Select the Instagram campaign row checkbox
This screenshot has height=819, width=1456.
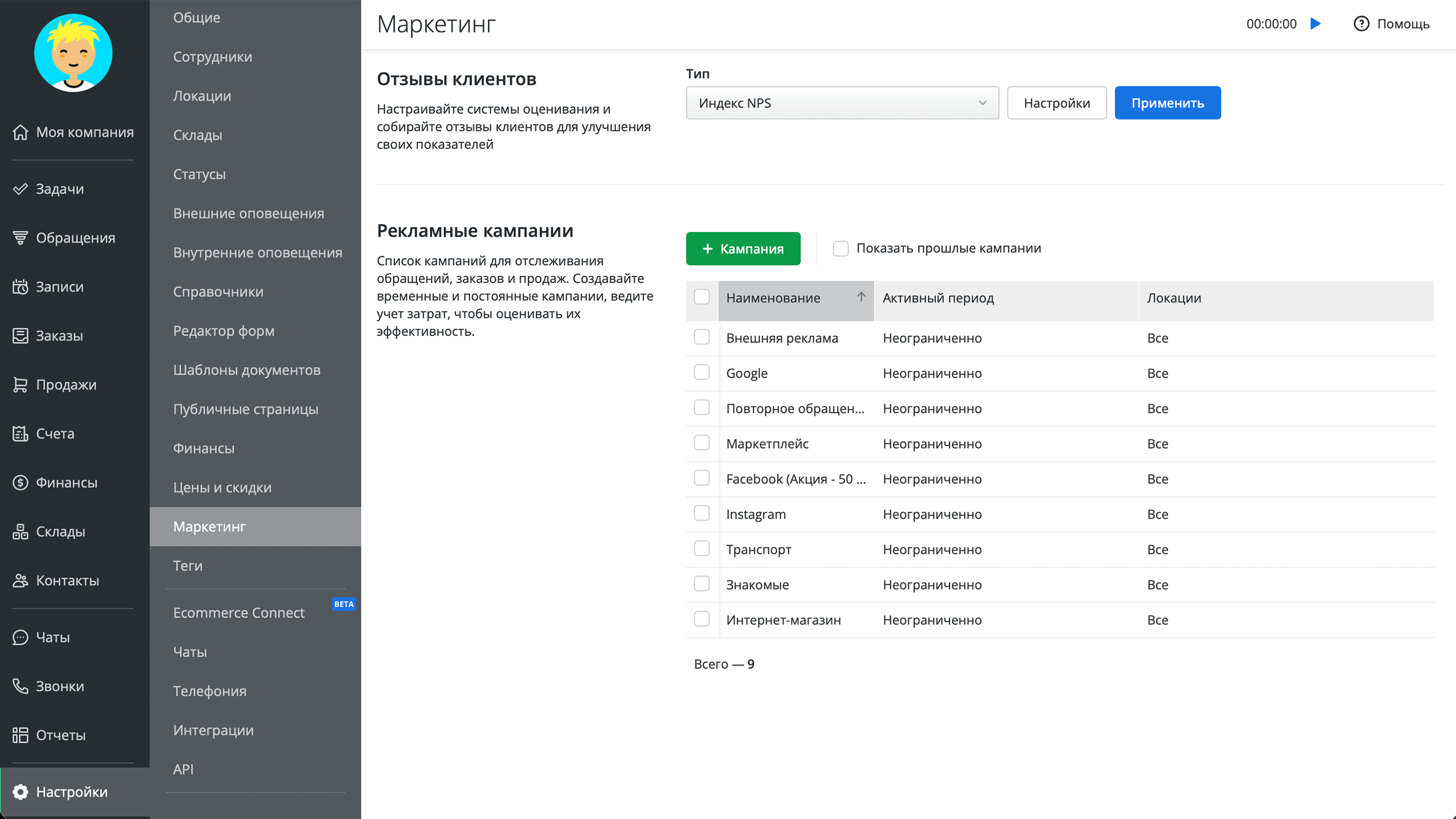pos(702,514)
